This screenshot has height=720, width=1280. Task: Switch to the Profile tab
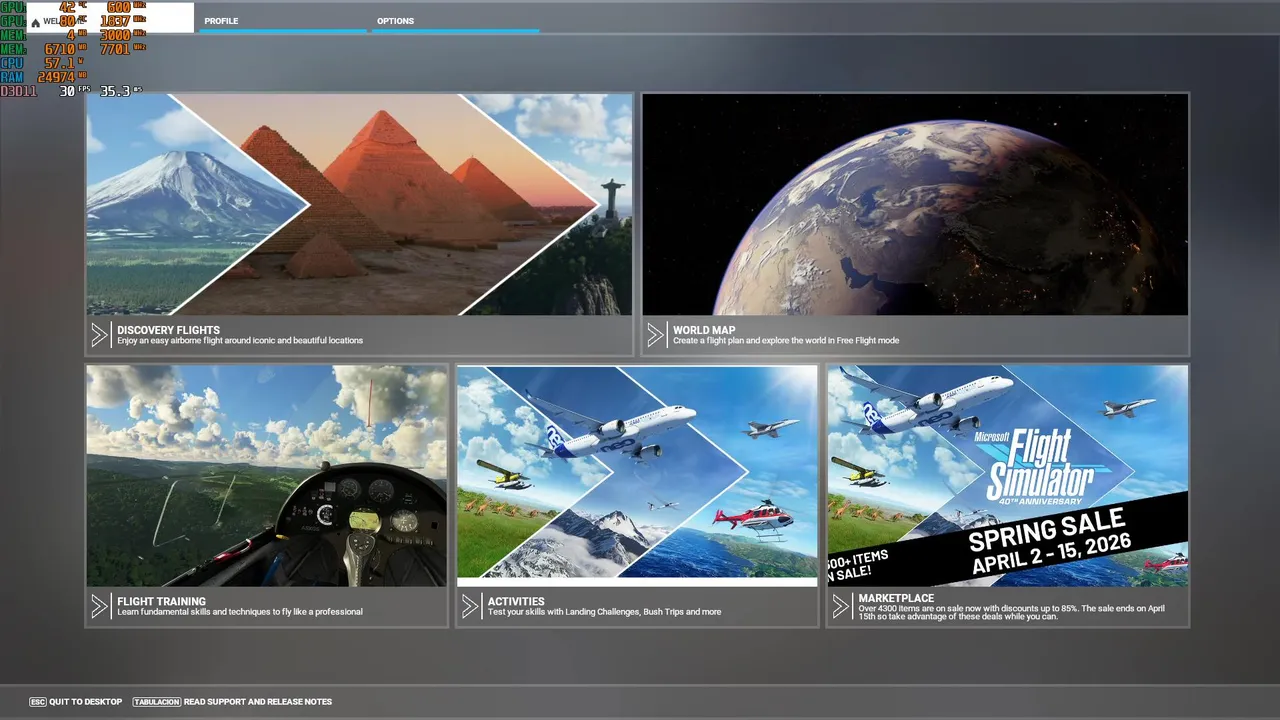pos(283,20)
